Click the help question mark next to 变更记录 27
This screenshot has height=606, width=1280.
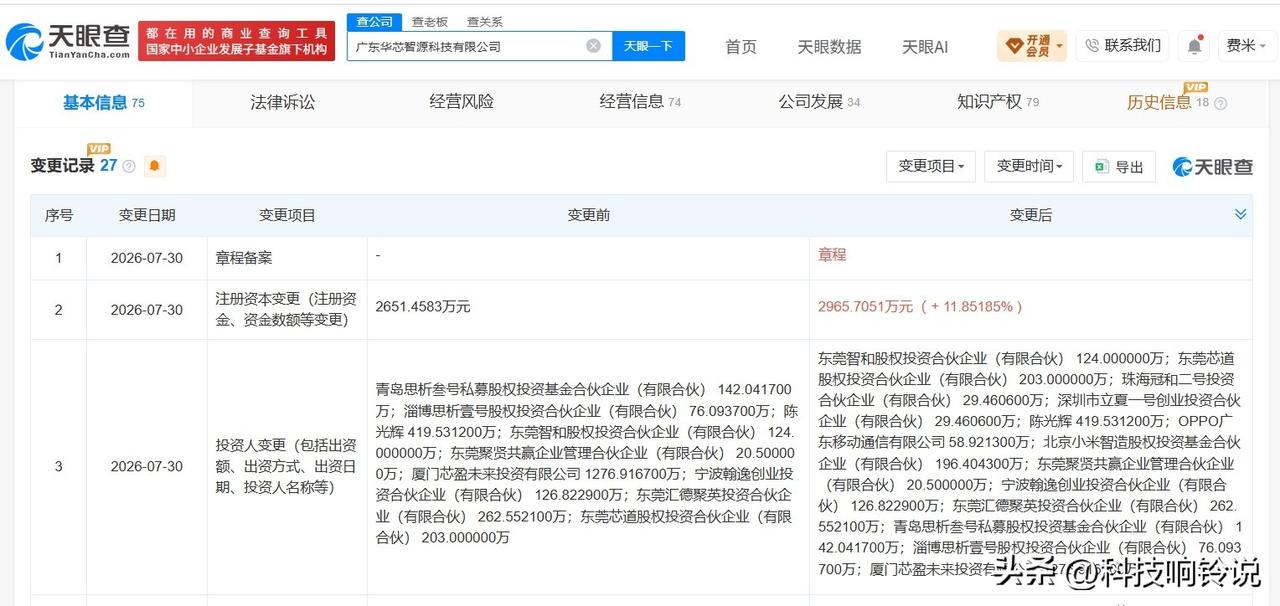[129, 166]
